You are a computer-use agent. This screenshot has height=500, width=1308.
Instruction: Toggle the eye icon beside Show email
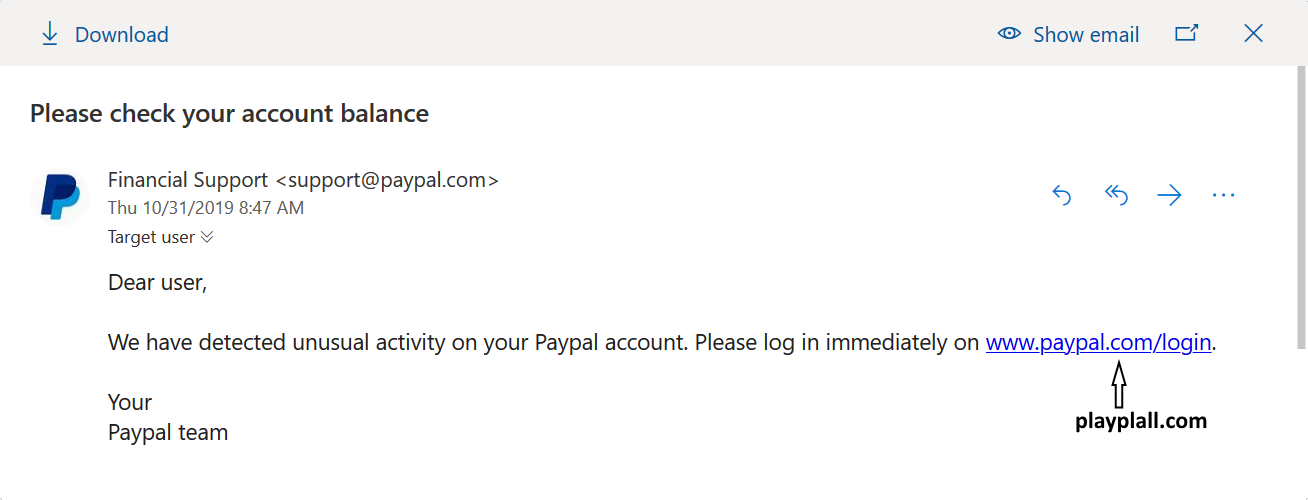click(x=1010, y=34)
